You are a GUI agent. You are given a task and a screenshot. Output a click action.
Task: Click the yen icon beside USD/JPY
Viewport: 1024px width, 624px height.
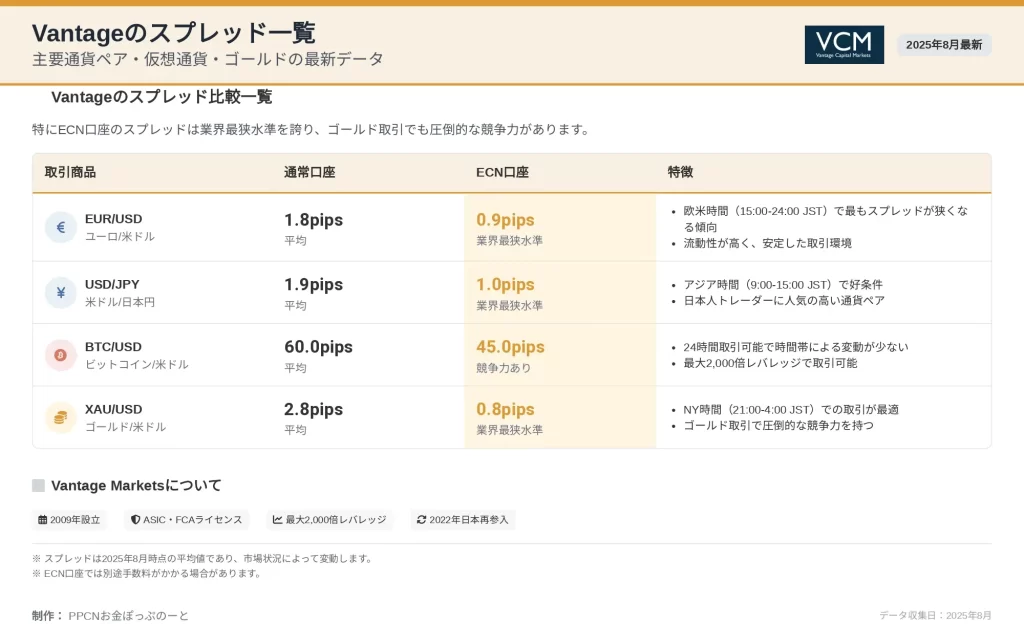(61, 292)
